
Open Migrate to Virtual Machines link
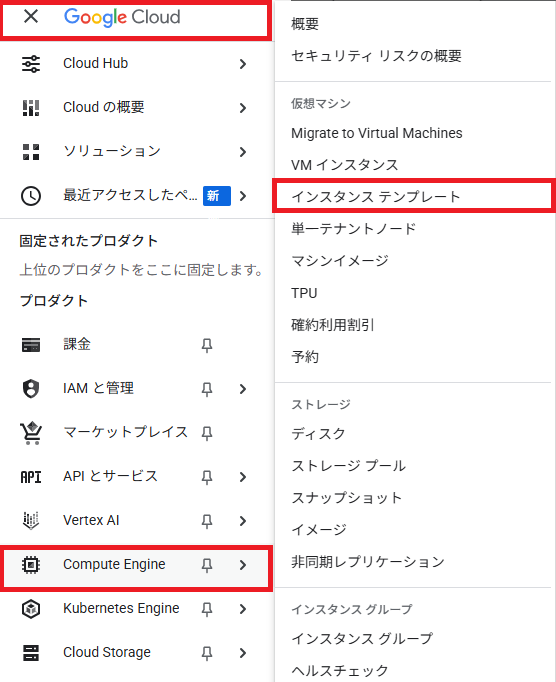377,133
